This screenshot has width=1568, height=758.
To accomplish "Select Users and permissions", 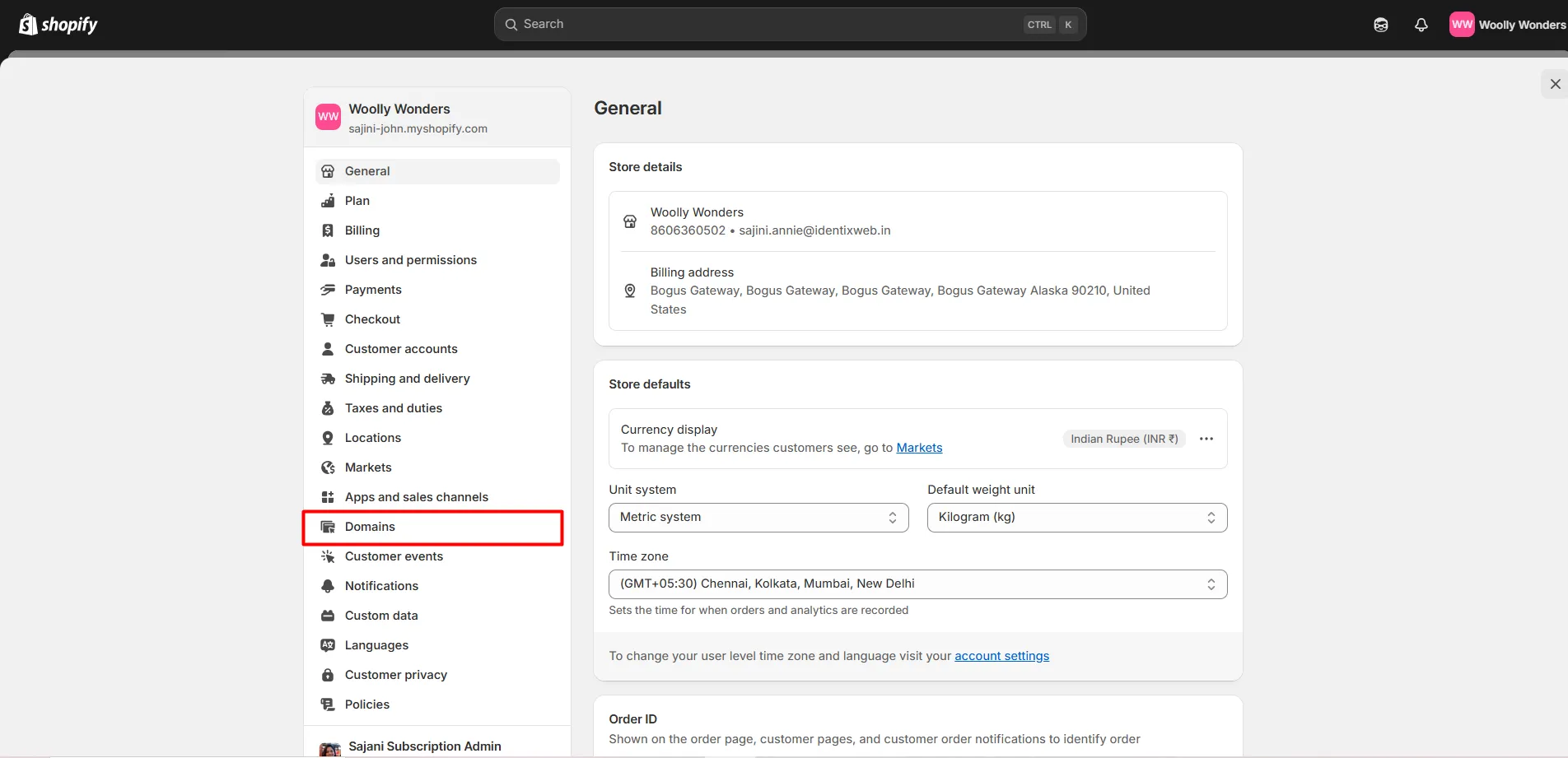I will (437, 260).
